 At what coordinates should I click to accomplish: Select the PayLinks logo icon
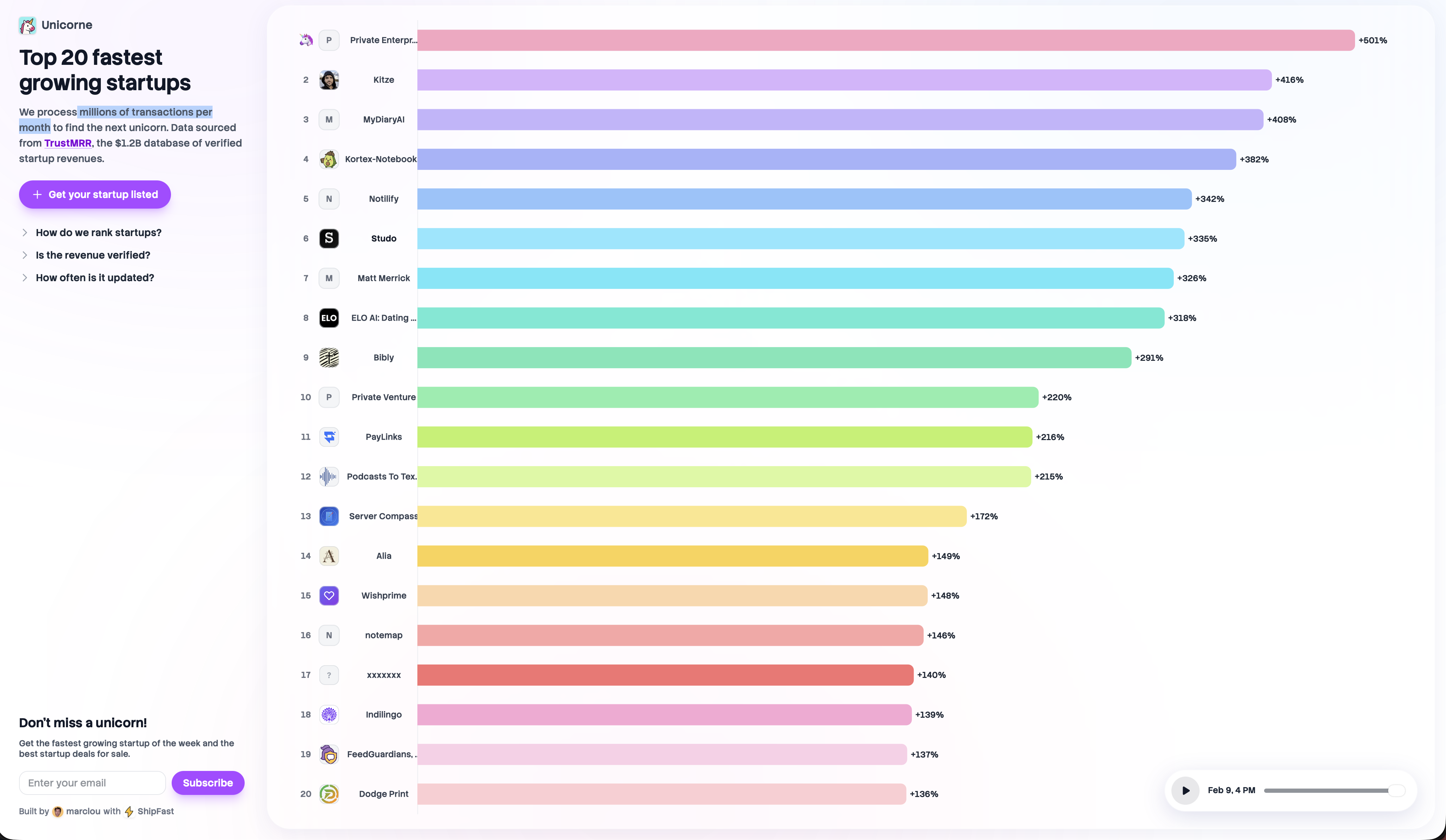pyautogui.click(x=329, y=437)
